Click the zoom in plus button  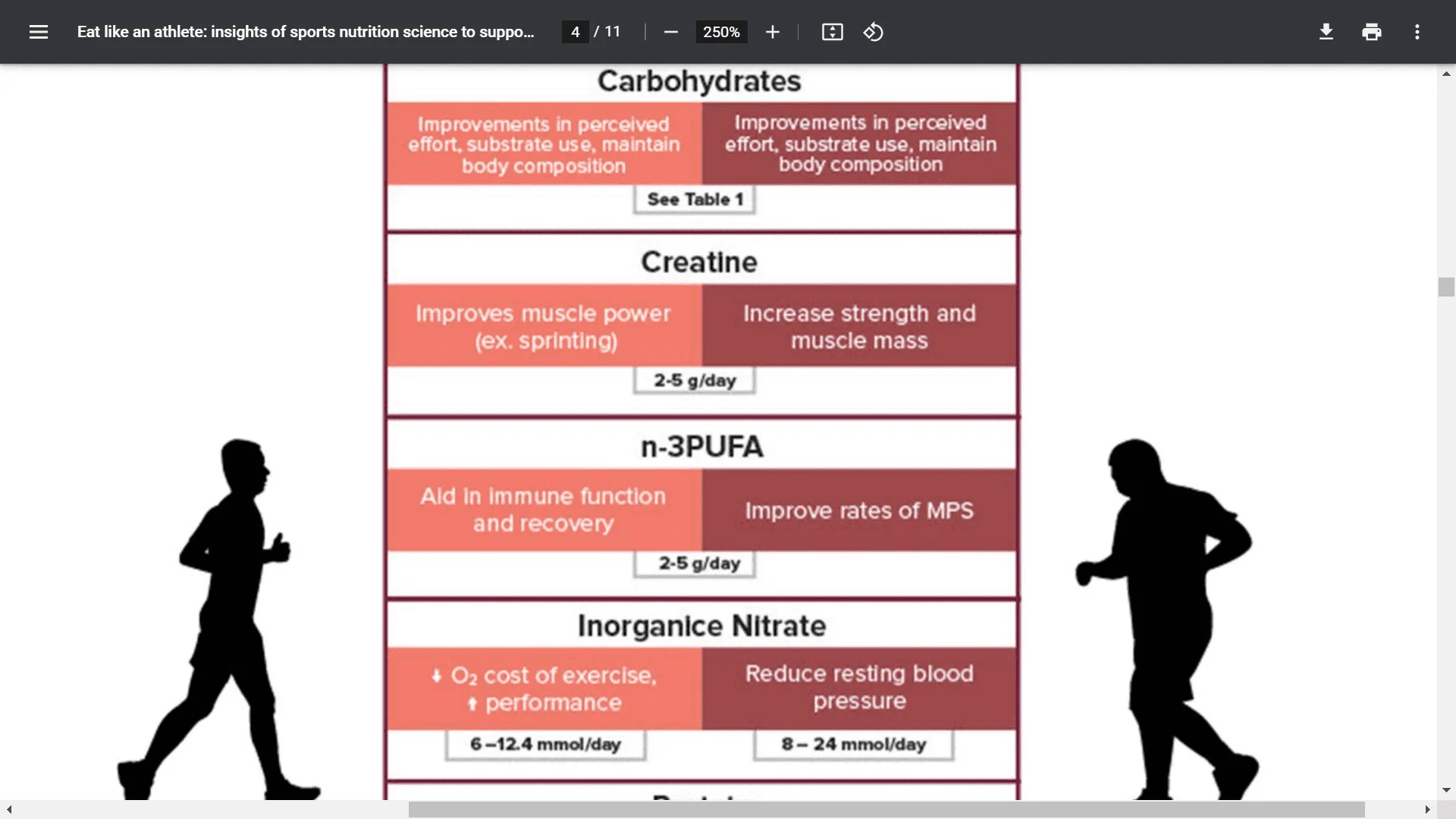pyautogui.click(x=772, y=32)
